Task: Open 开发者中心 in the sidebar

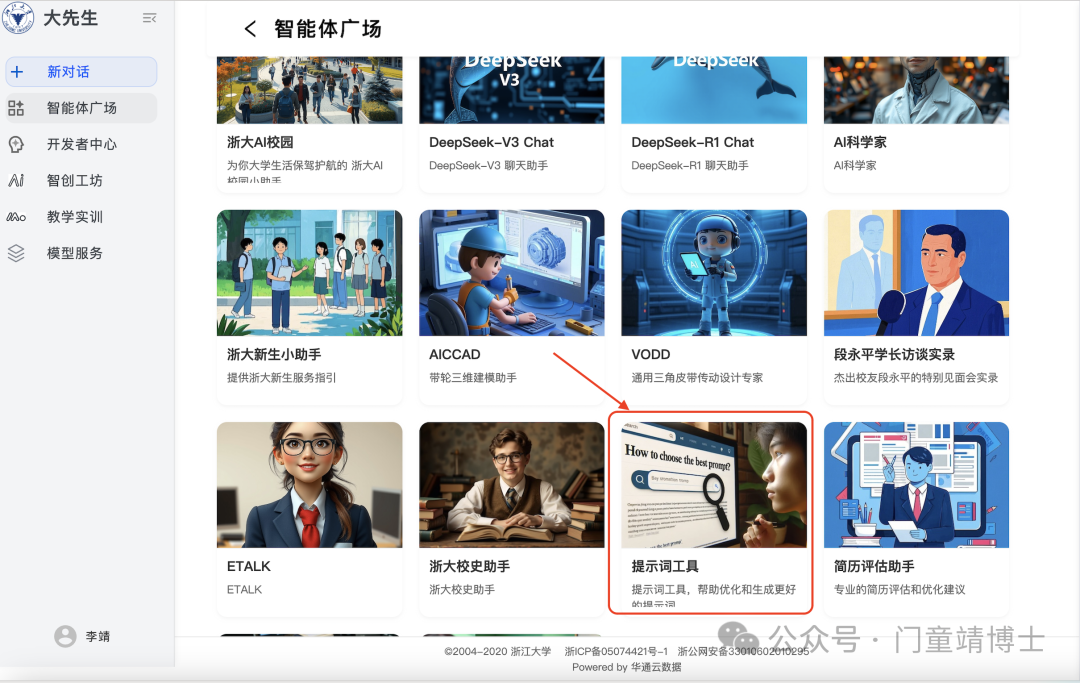Action: [81, 144]
